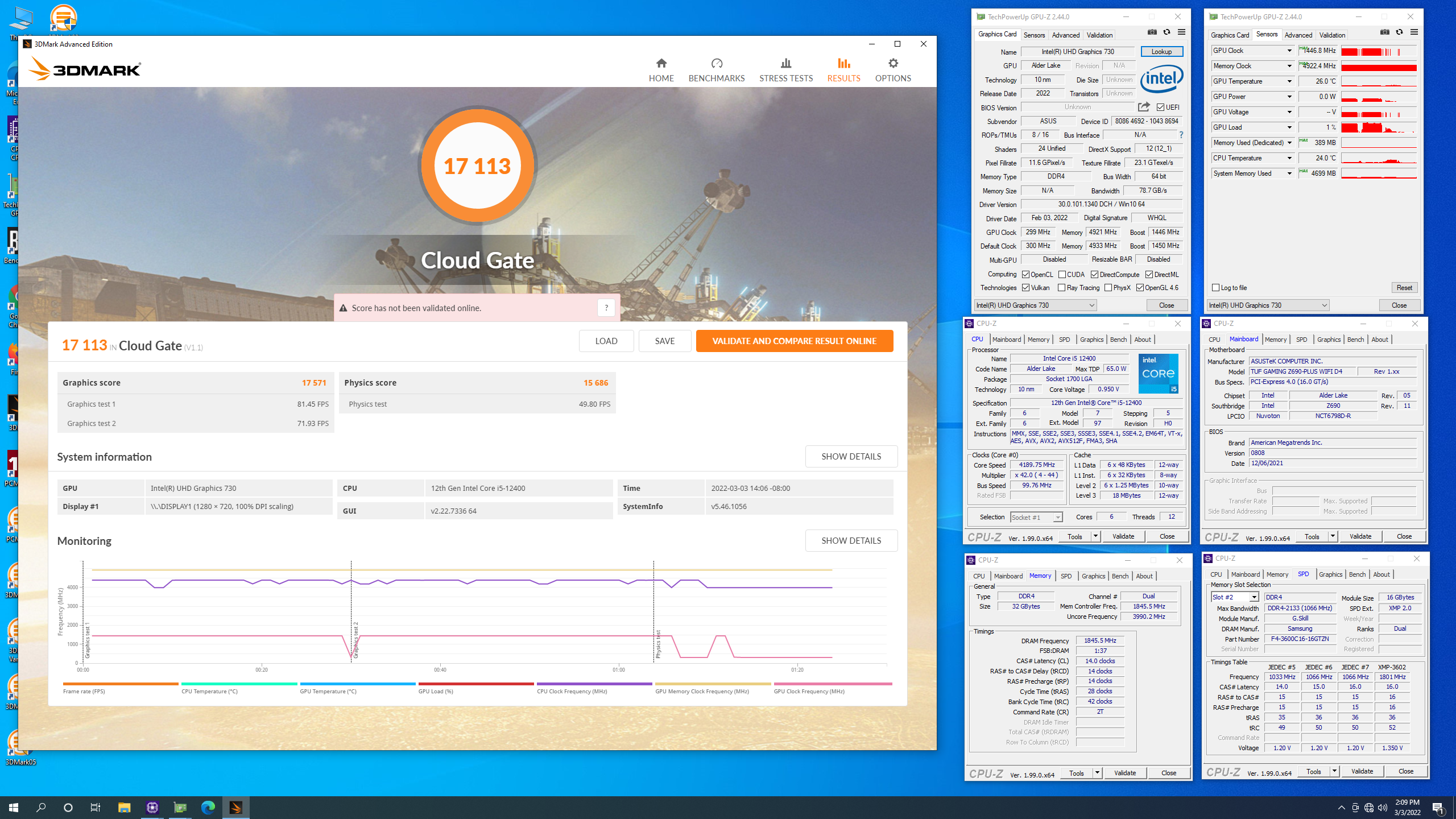Toggle DirectCompute checkbox in GPU-Z
Image resolution: width=1456 pixels, height=819 pixels.
pyautogui.click(x=1094, y=275)
